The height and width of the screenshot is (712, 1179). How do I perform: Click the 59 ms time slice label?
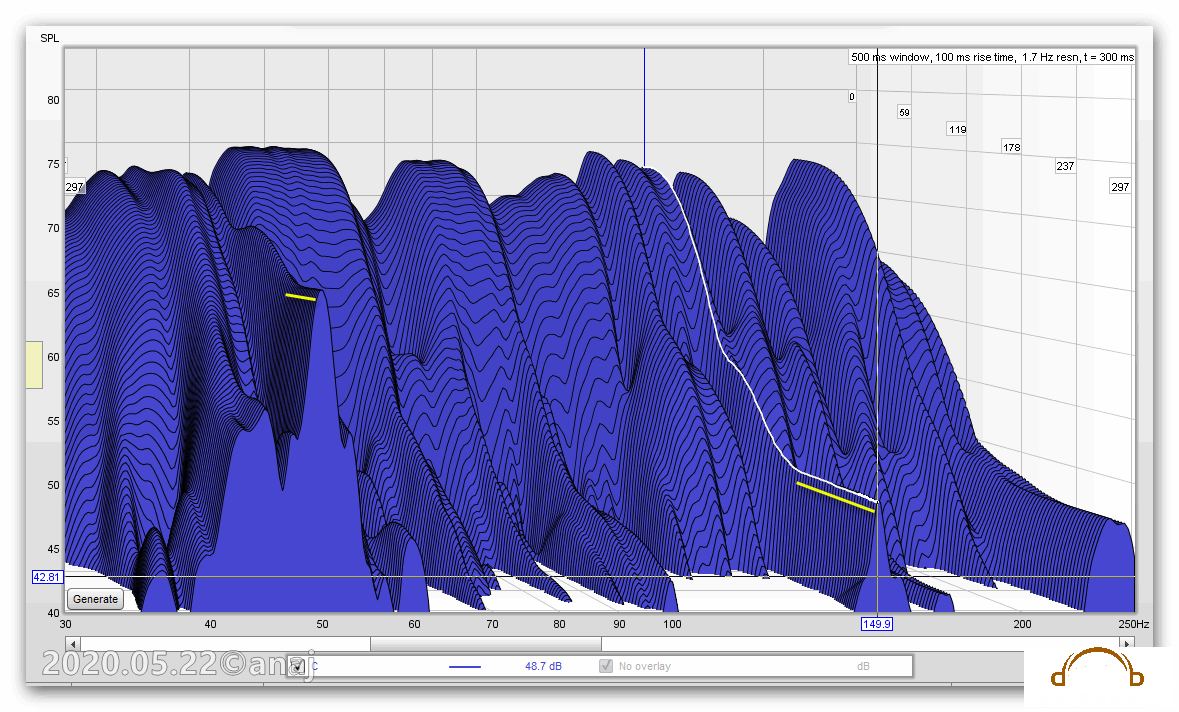(x=904, y=113)
